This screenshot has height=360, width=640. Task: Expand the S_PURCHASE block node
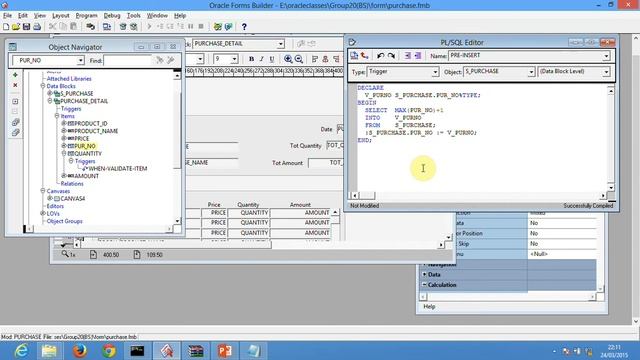coord(50,93)
